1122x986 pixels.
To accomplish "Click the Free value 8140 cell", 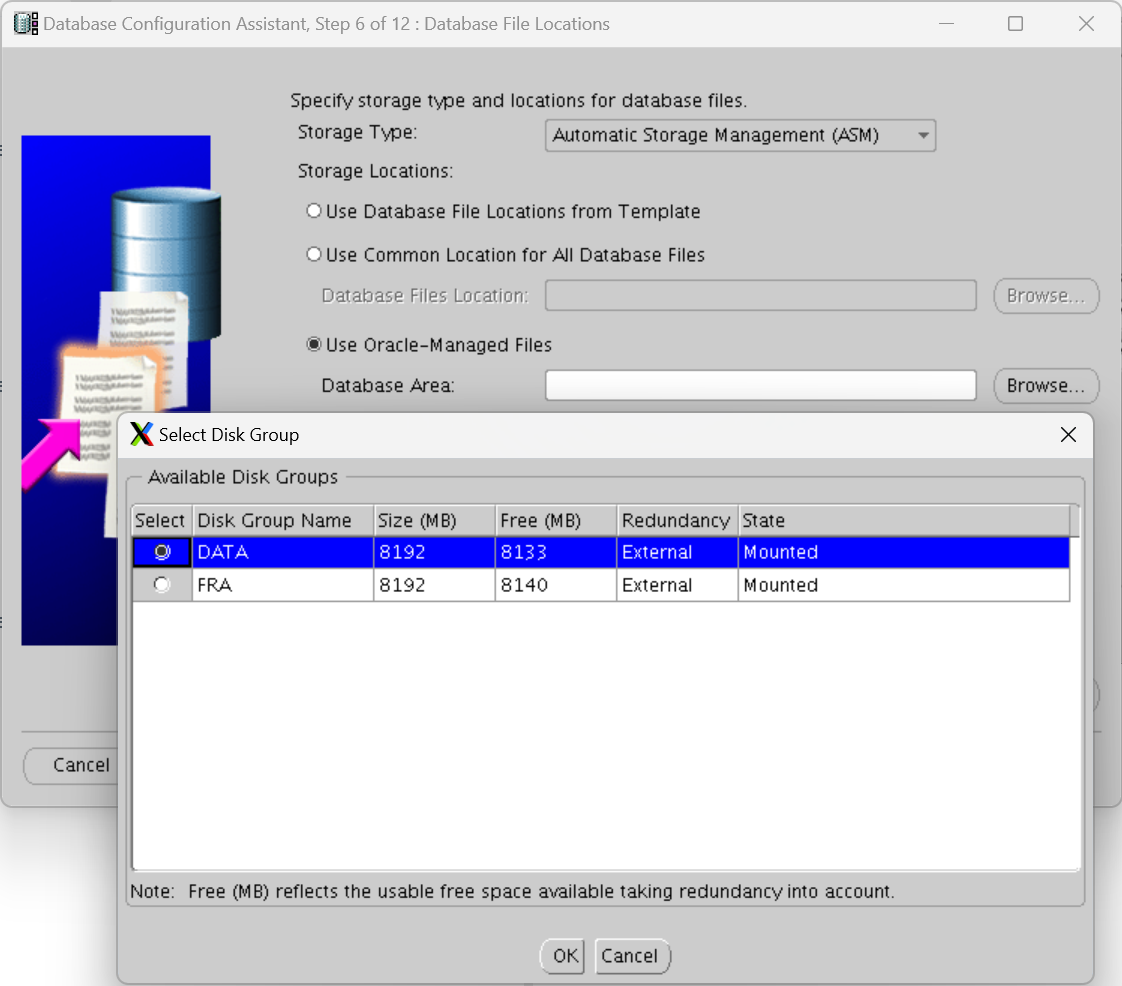I will pos(556,585).
